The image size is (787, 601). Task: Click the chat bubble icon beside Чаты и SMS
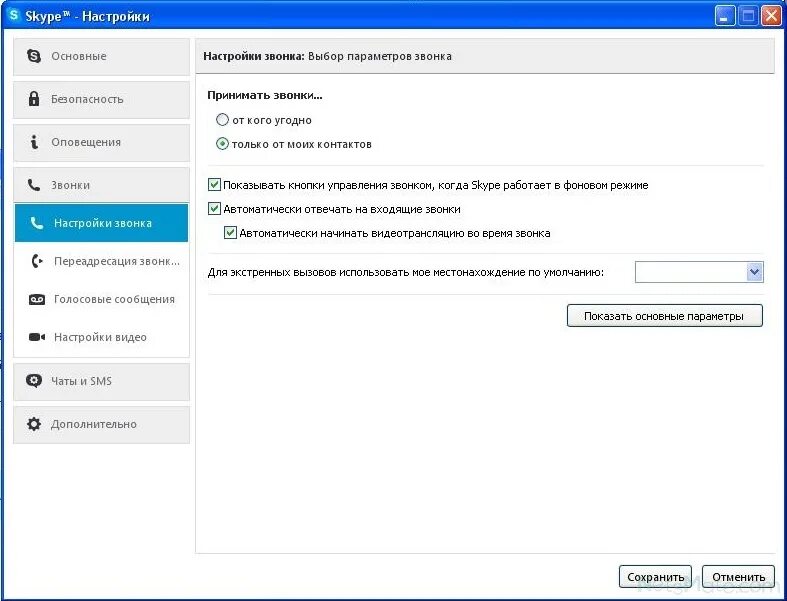click(x=34, y=381)
